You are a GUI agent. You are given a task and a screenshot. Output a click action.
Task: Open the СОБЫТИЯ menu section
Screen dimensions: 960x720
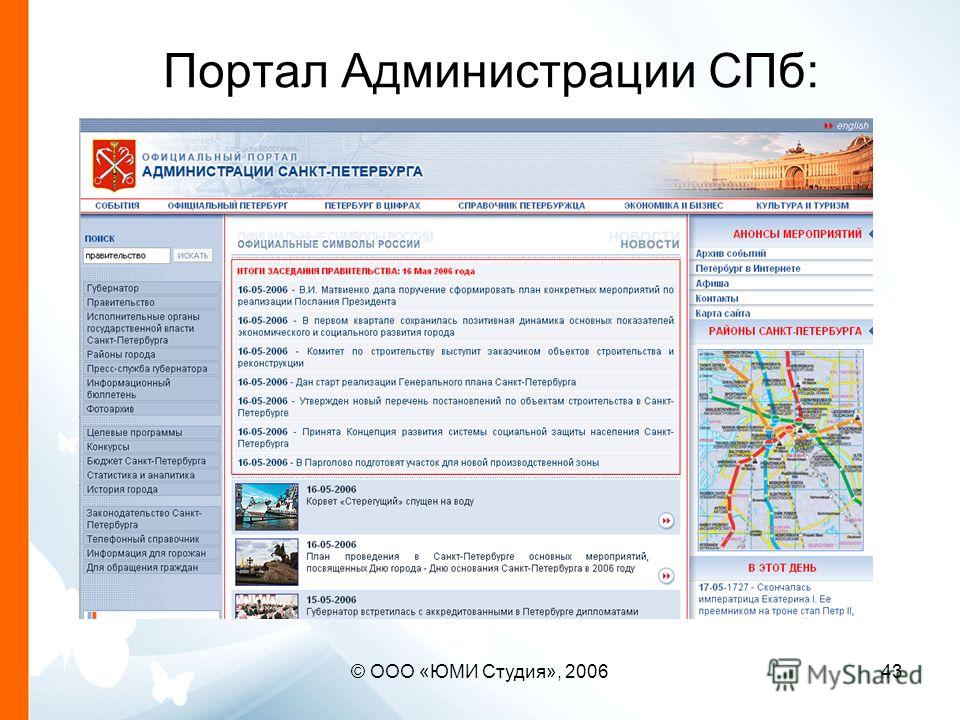pyautogui.click(x=117, y=206)
